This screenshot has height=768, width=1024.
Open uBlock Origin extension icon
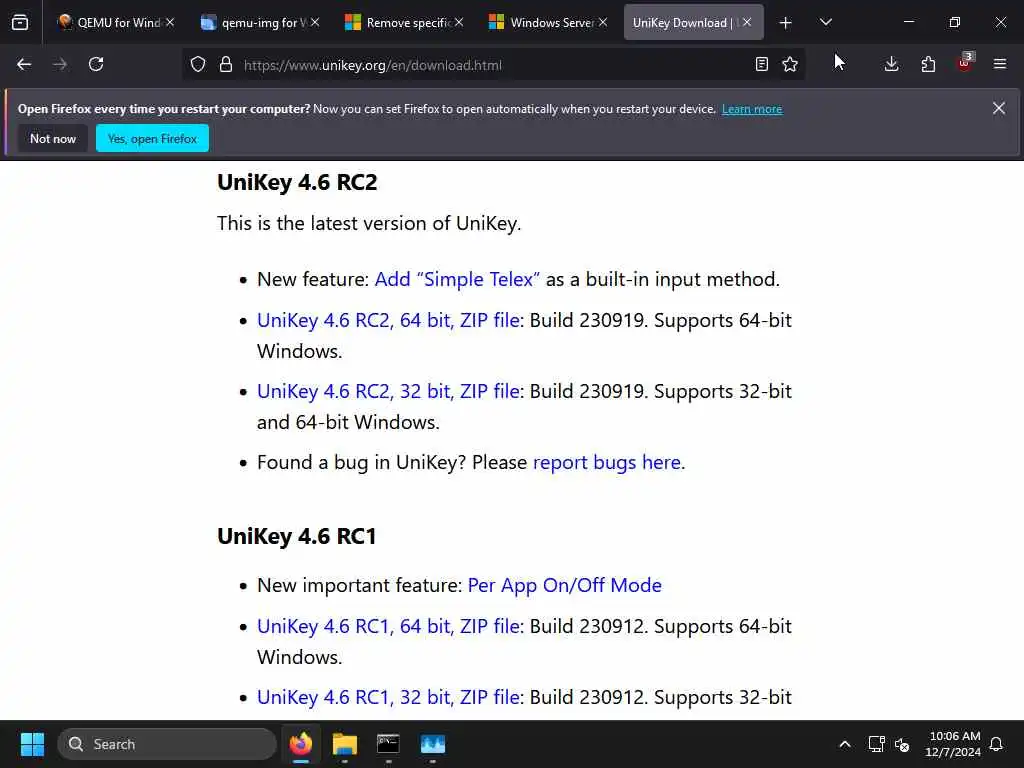965,63
